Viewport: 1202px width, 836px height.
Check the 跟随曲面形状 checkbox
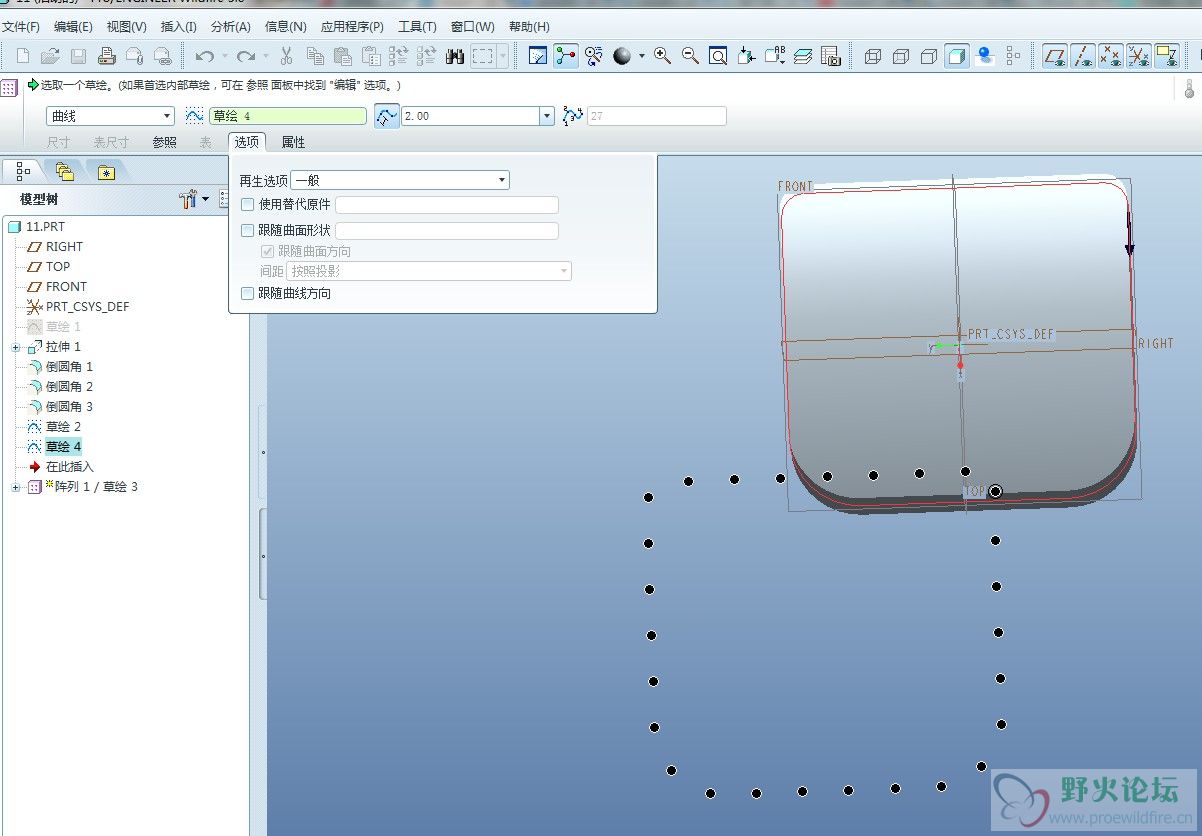248,231
